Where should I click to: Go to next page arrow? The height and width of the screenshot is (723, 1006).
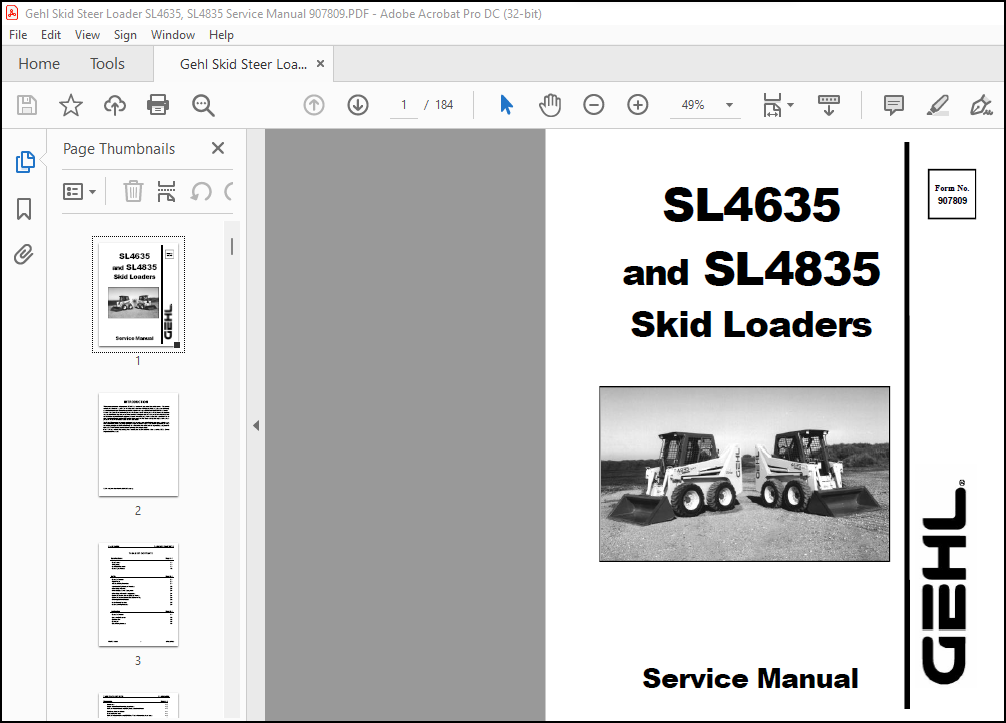(x=358, y=105)
